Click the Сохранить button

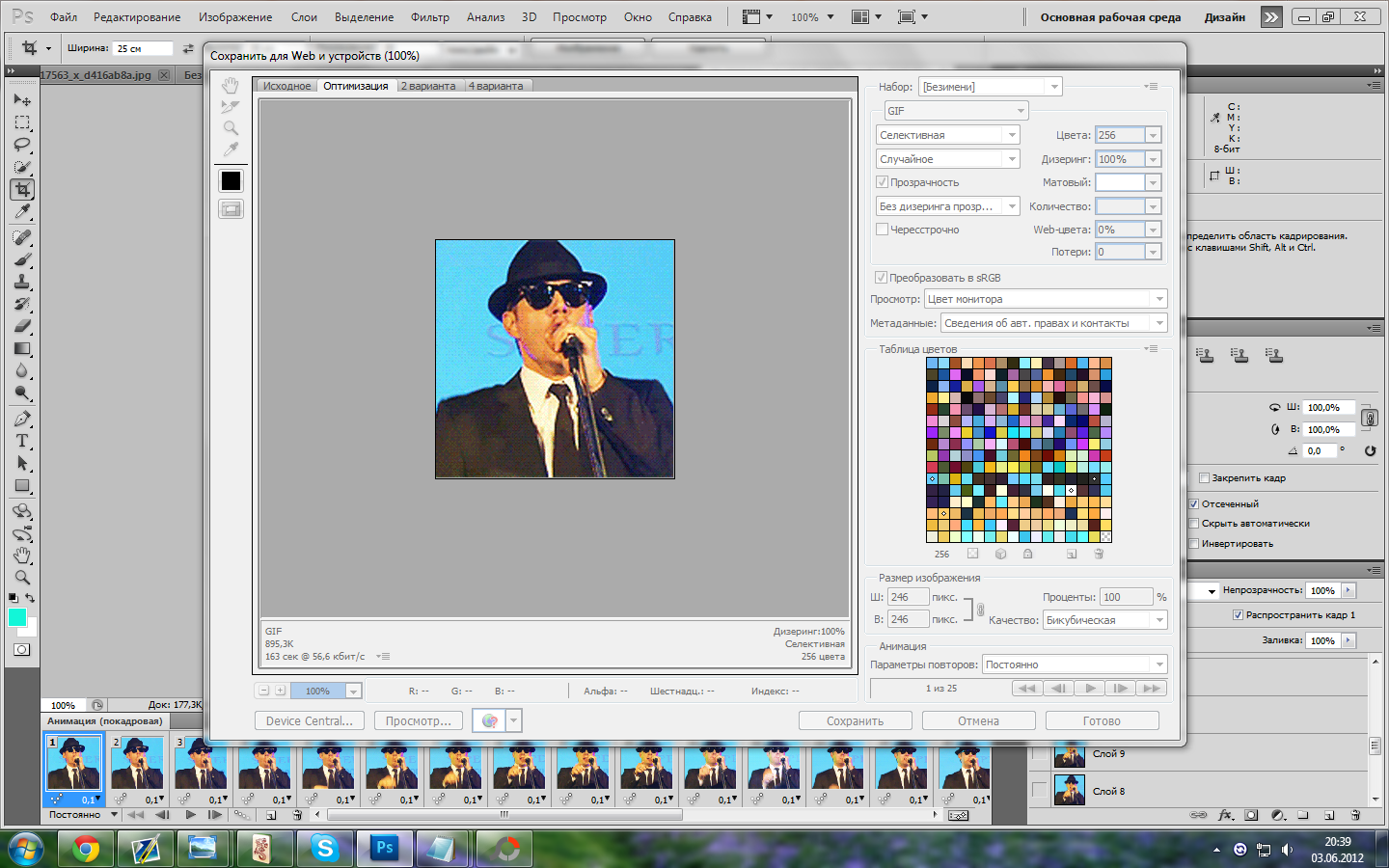pos(855,721)
